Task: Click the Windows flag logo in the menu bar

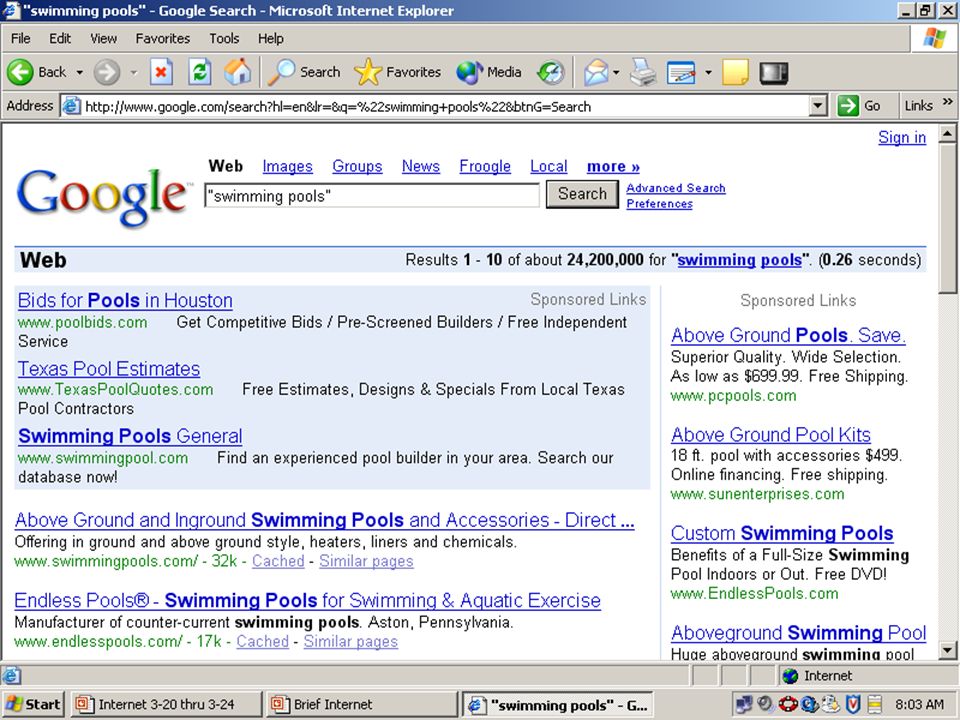Action: [934, 38]
